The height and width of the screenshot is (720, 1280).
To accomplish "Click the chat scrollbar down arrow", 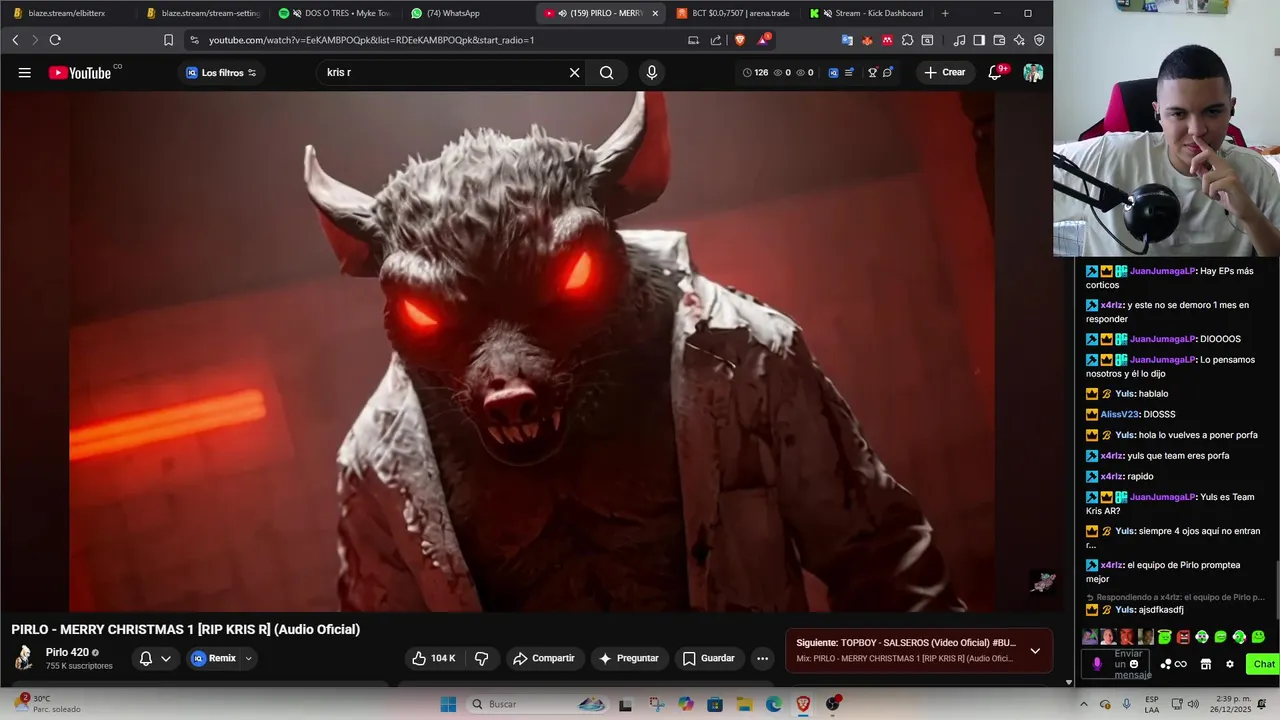I will (1069, 682).
